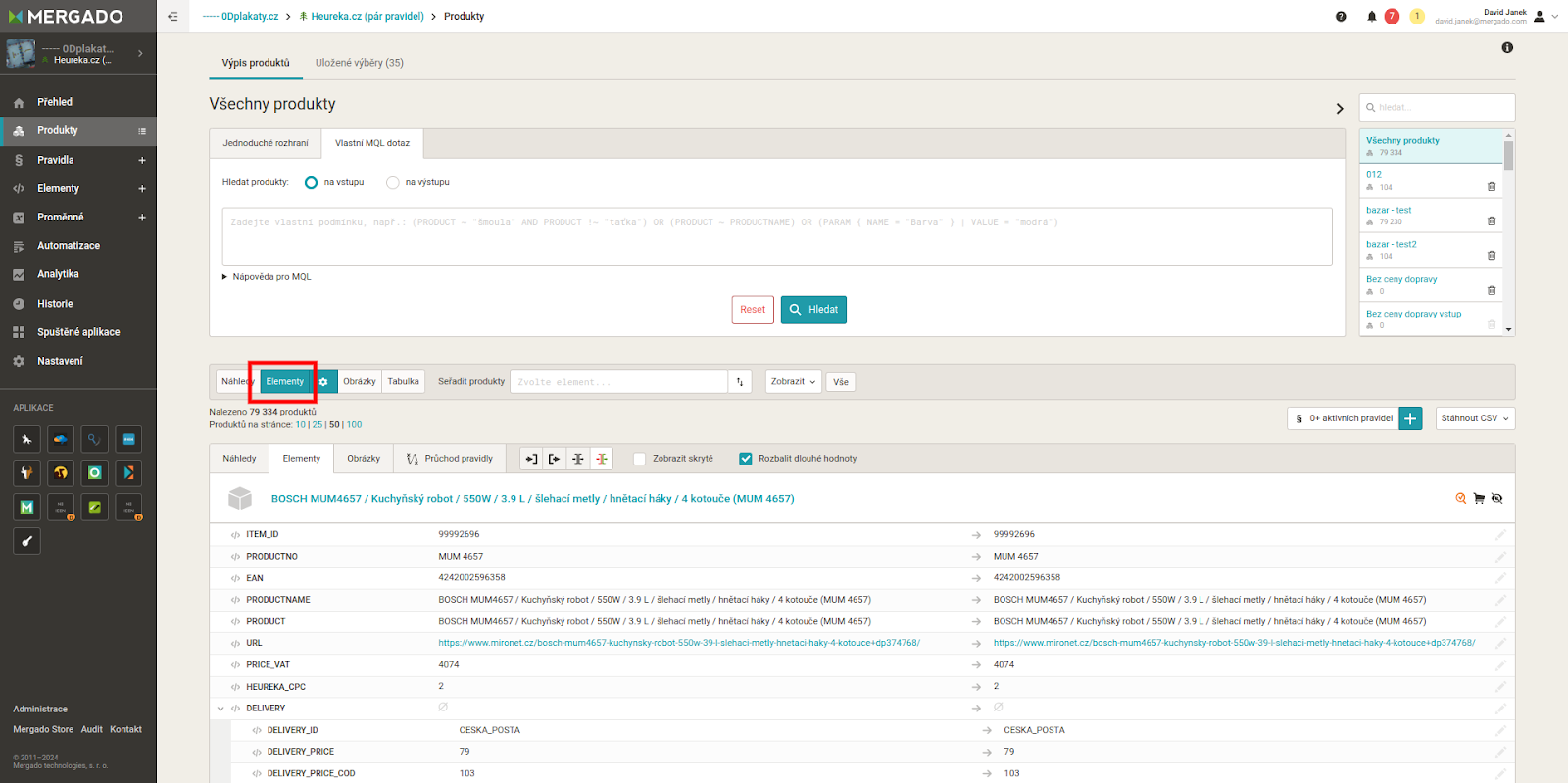Launch the bull head app in Aplikace

pyautogui.click(x=26, y=473)
